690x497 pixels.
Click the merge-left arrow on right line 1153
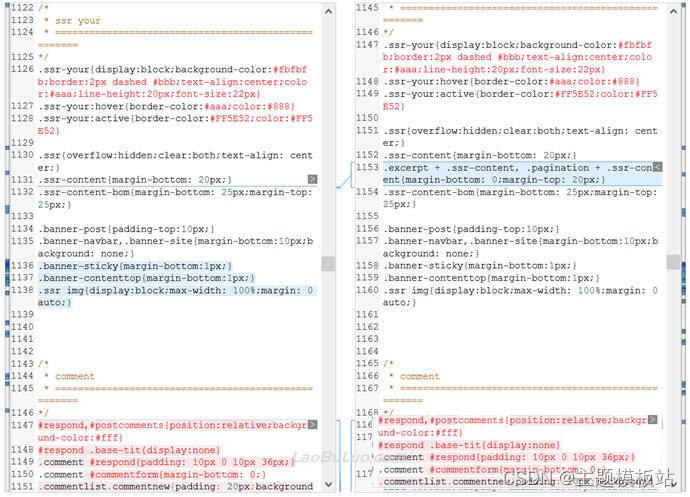coord(657,167)
